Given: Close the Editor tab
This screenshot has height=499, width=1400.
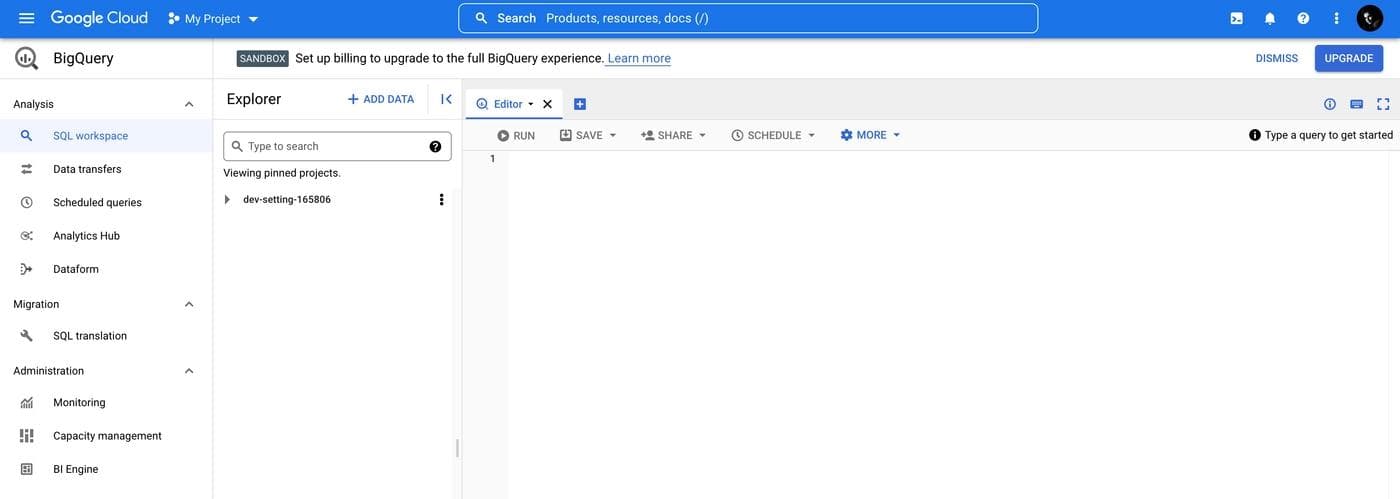Looking at the screenshot, I should point(547,104).
